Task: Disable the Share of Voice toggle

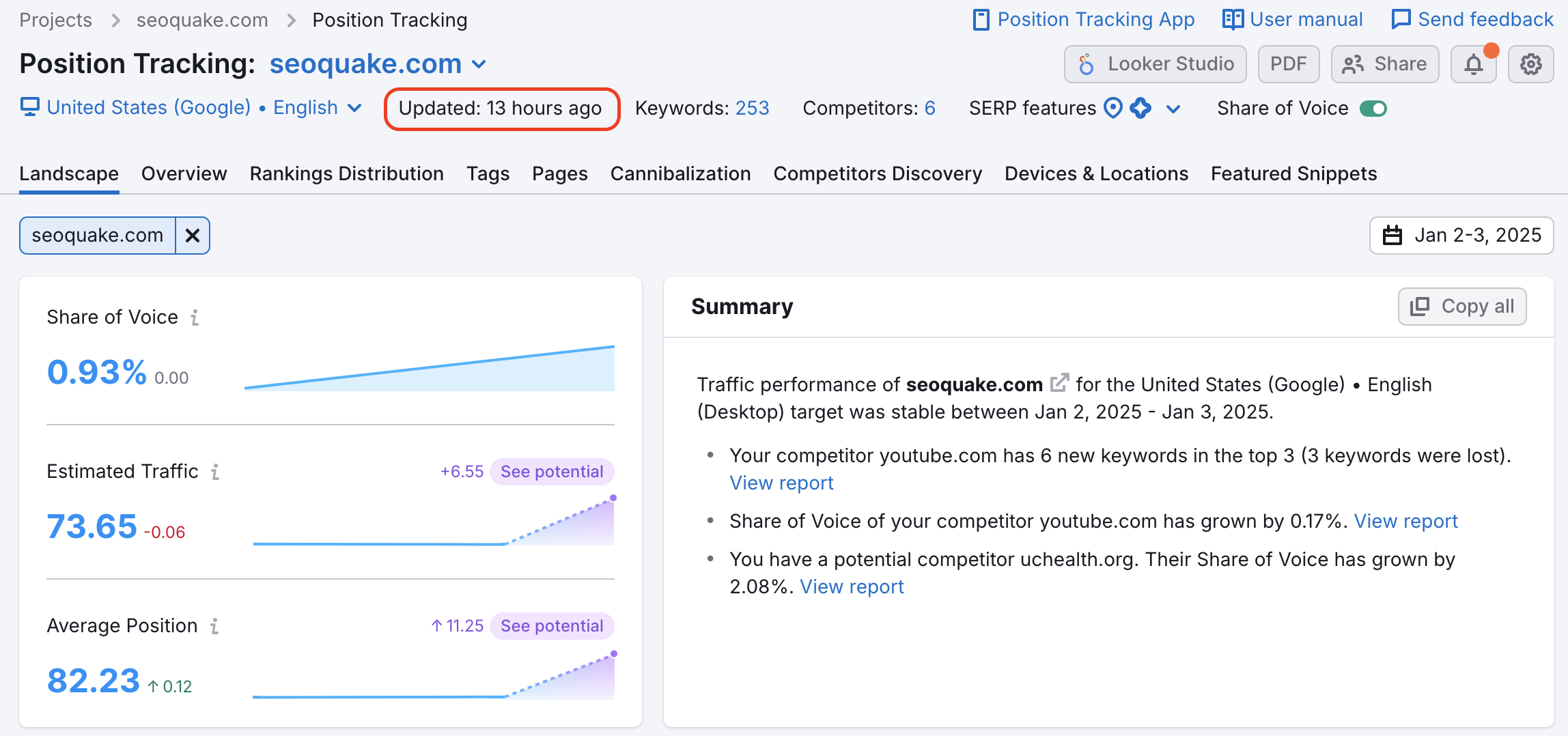Action: tap(1373, 109)
